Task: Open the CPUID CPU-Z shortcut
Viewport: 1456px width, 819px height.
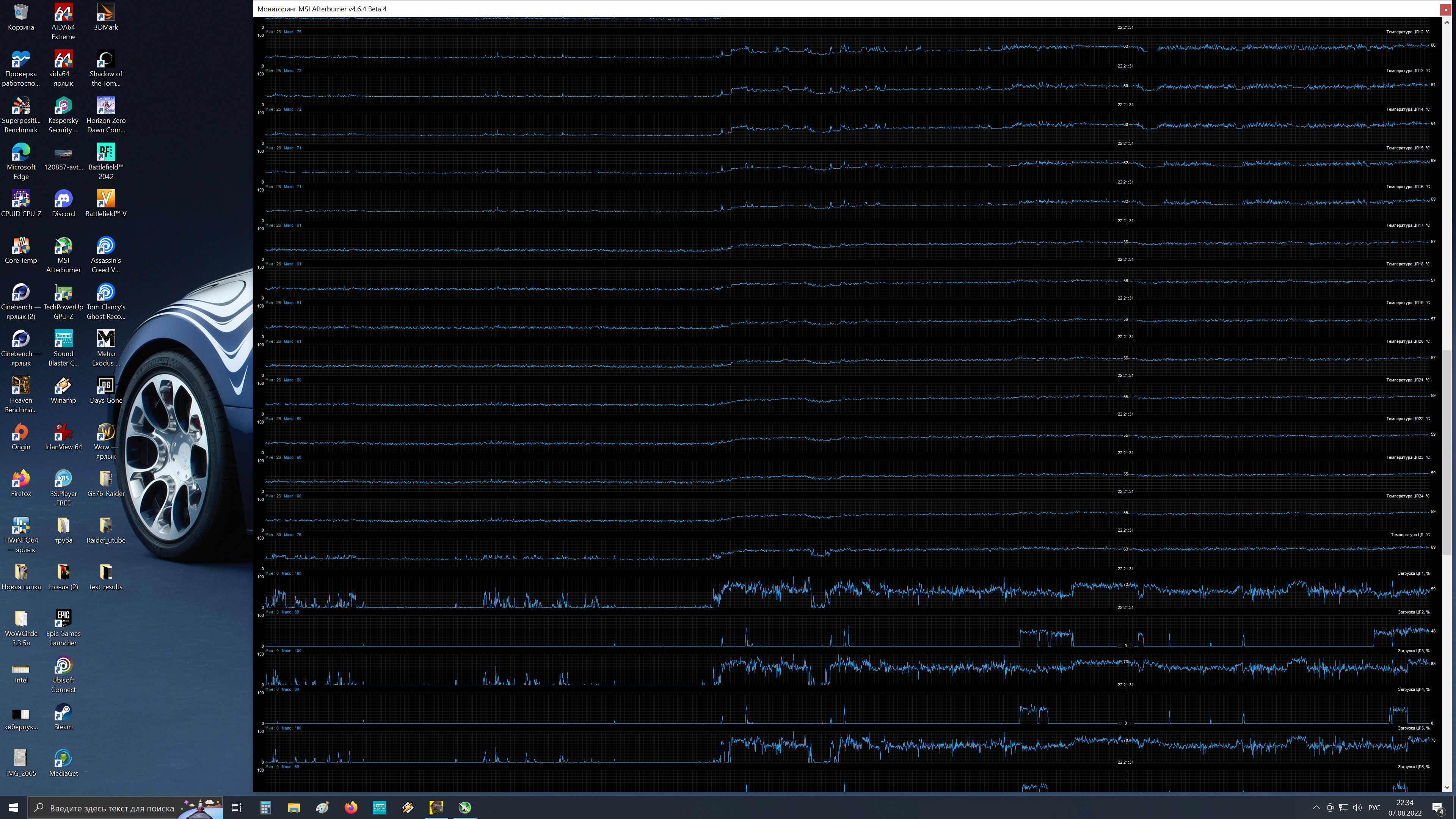Action: (21, 204)
